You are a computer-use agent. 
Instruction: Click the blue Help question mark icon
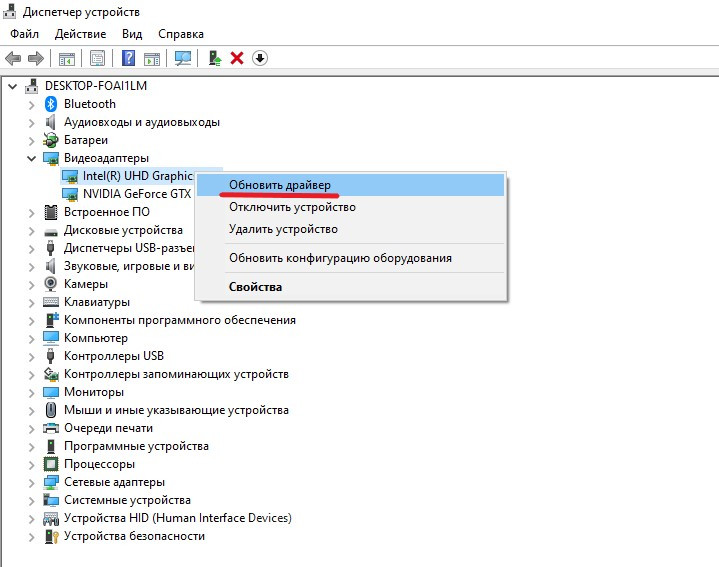click(x=127, y=58)
